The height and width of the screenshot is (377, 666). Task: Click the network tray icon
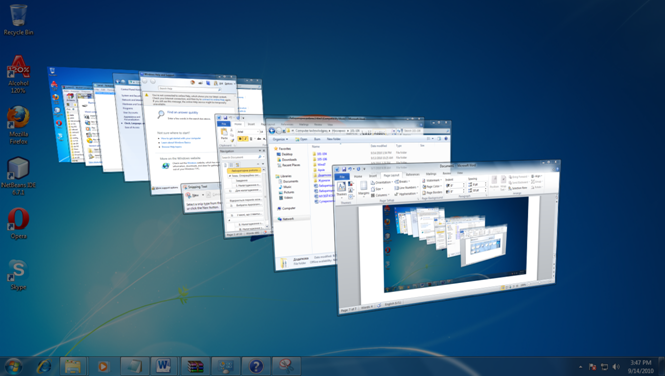click(x=604, y=367)
